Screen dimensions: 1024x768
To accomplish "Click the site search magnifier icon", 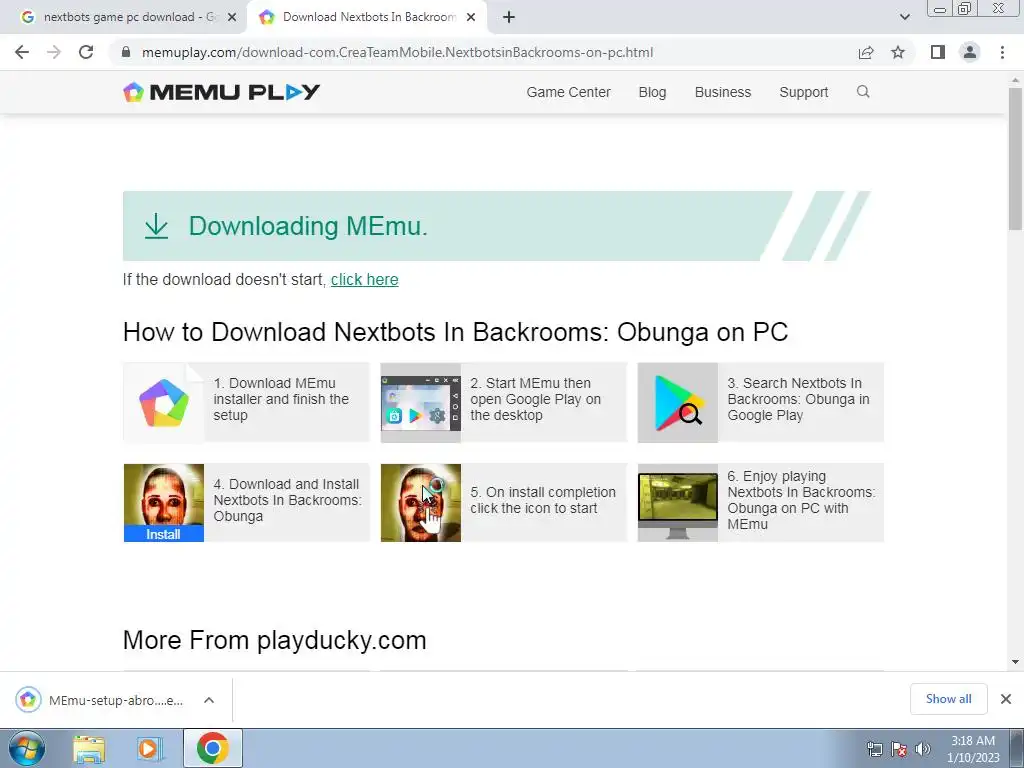I will pyautogui.click(x=863, y=91).
